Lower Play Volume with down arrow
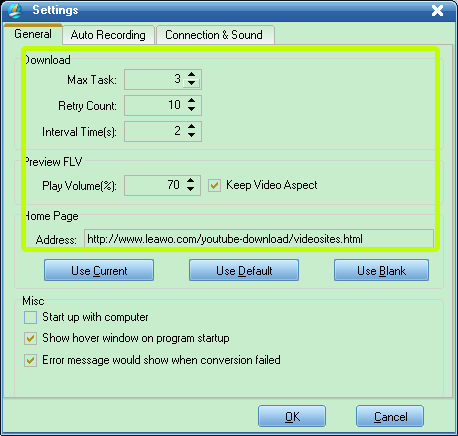 click(x=190, y=189)
